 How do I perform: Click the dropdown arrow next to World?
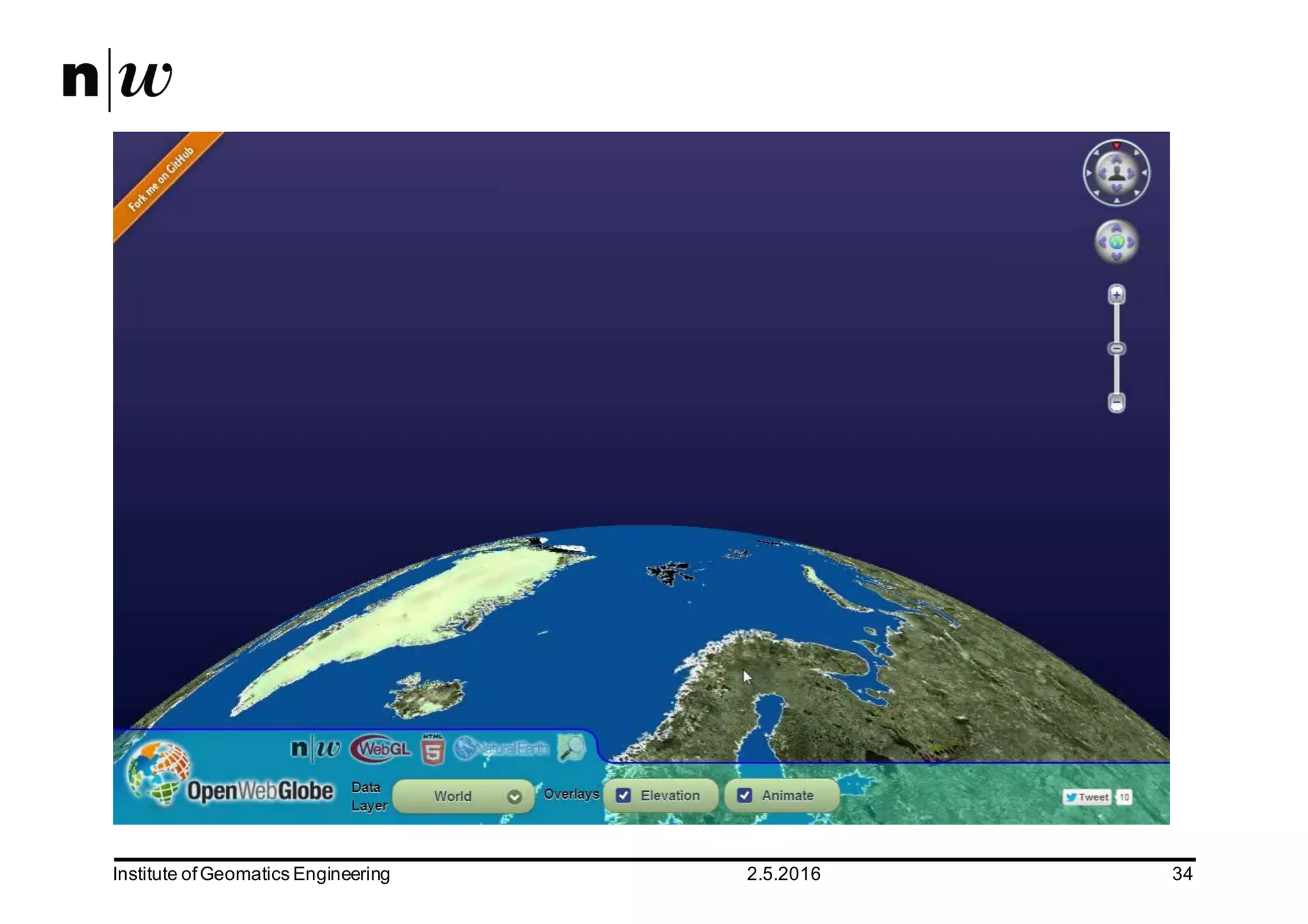[x=514, y=797]
